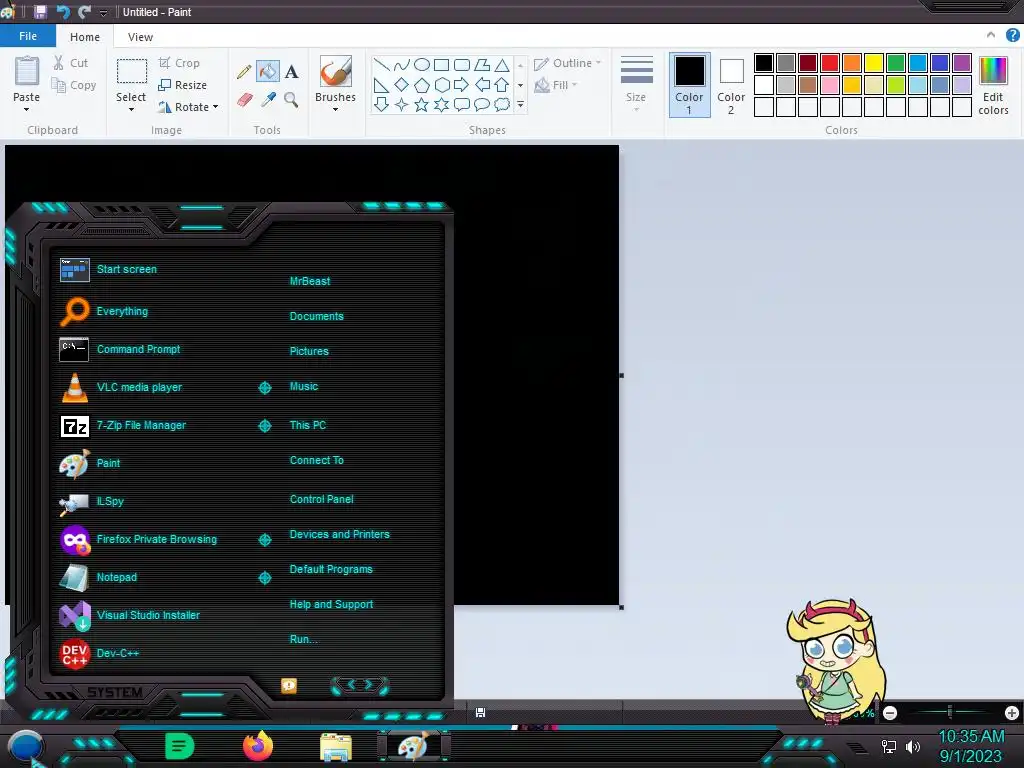Select the Fill with color bucket tool

click(x=268, y=71)
